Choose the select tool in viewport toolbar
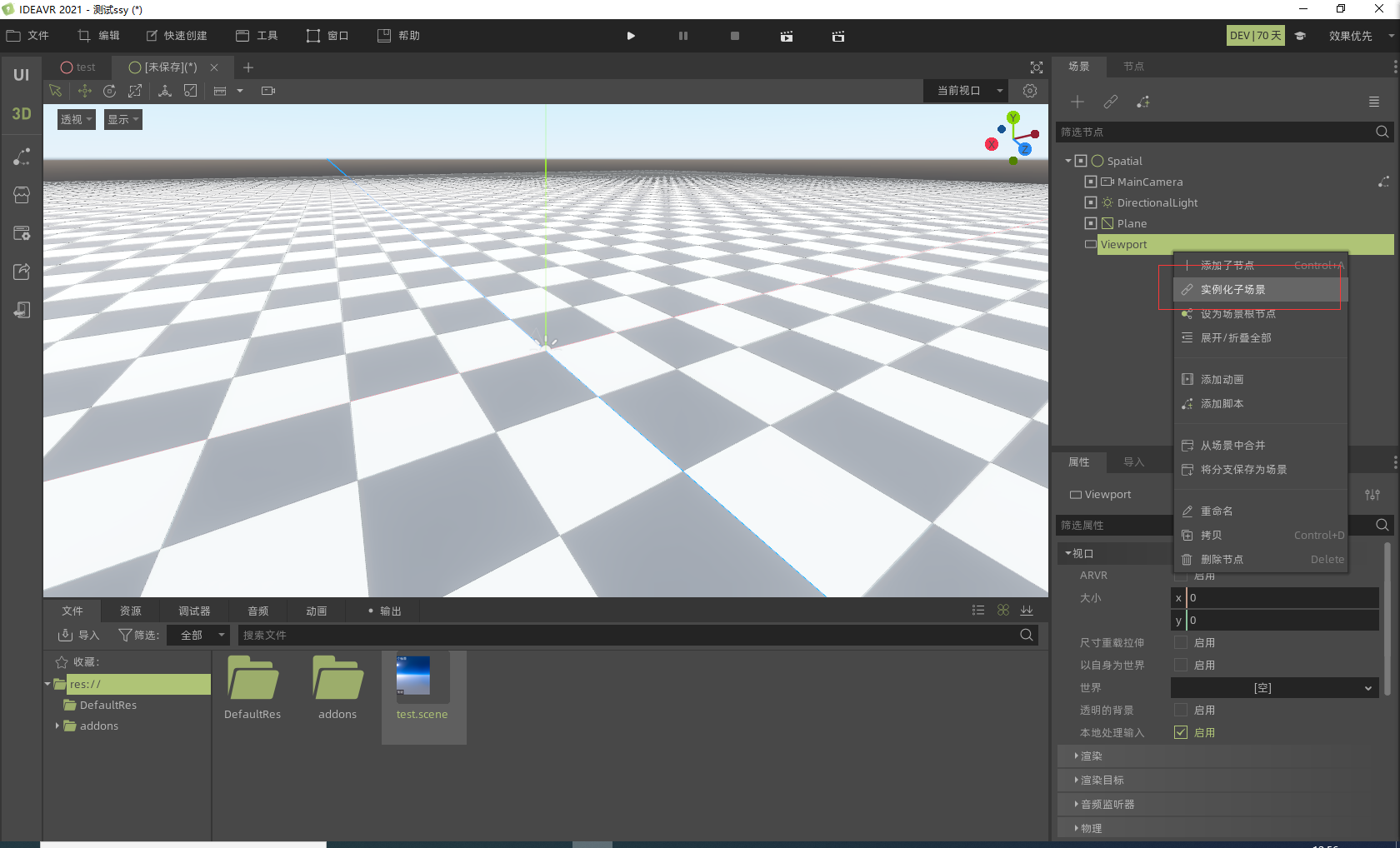The width and height of the screenshot is (1400, 848). 56,91
